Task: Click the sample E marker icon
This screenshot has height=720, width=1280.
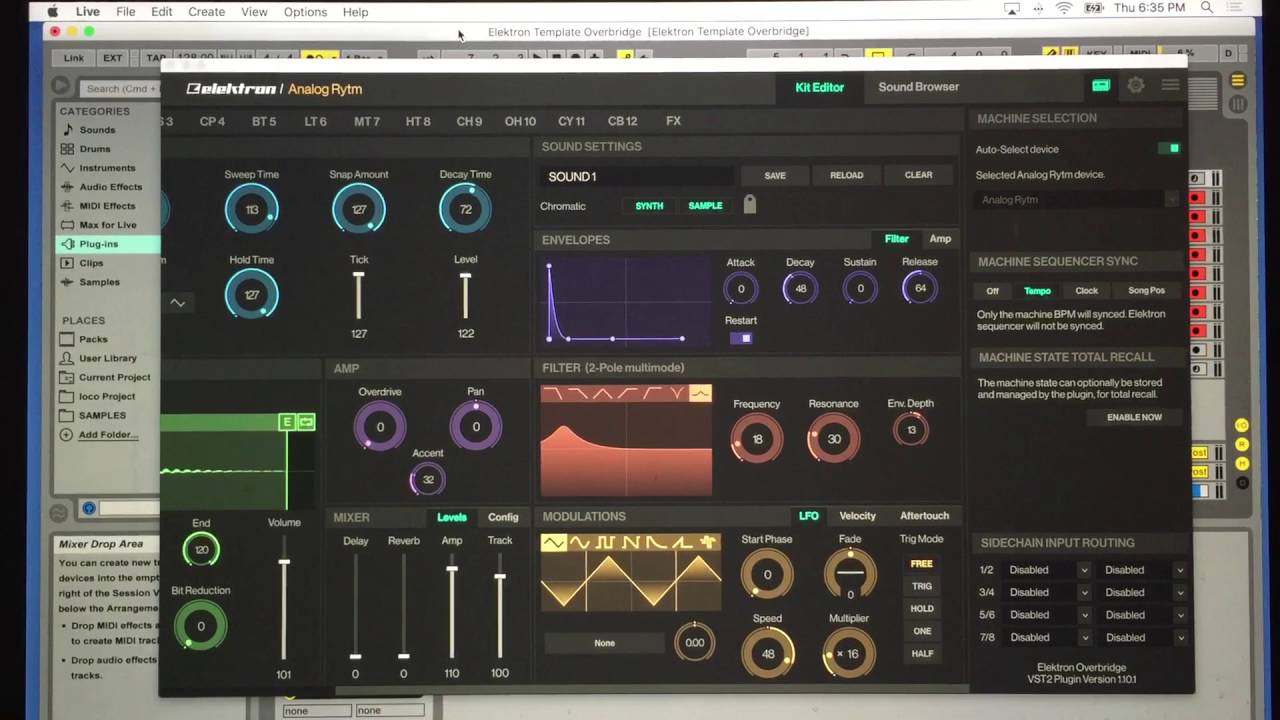Action: tap(287, 423)
